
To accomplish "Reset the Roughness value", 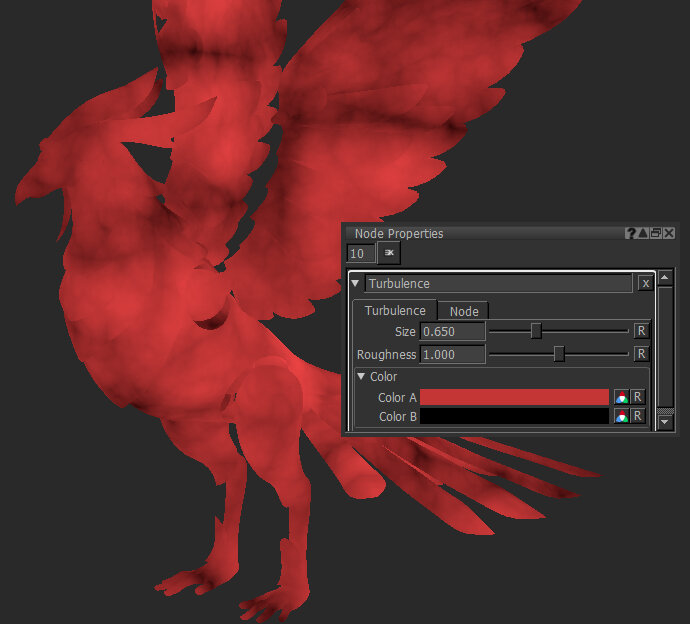I will (640, 354).
